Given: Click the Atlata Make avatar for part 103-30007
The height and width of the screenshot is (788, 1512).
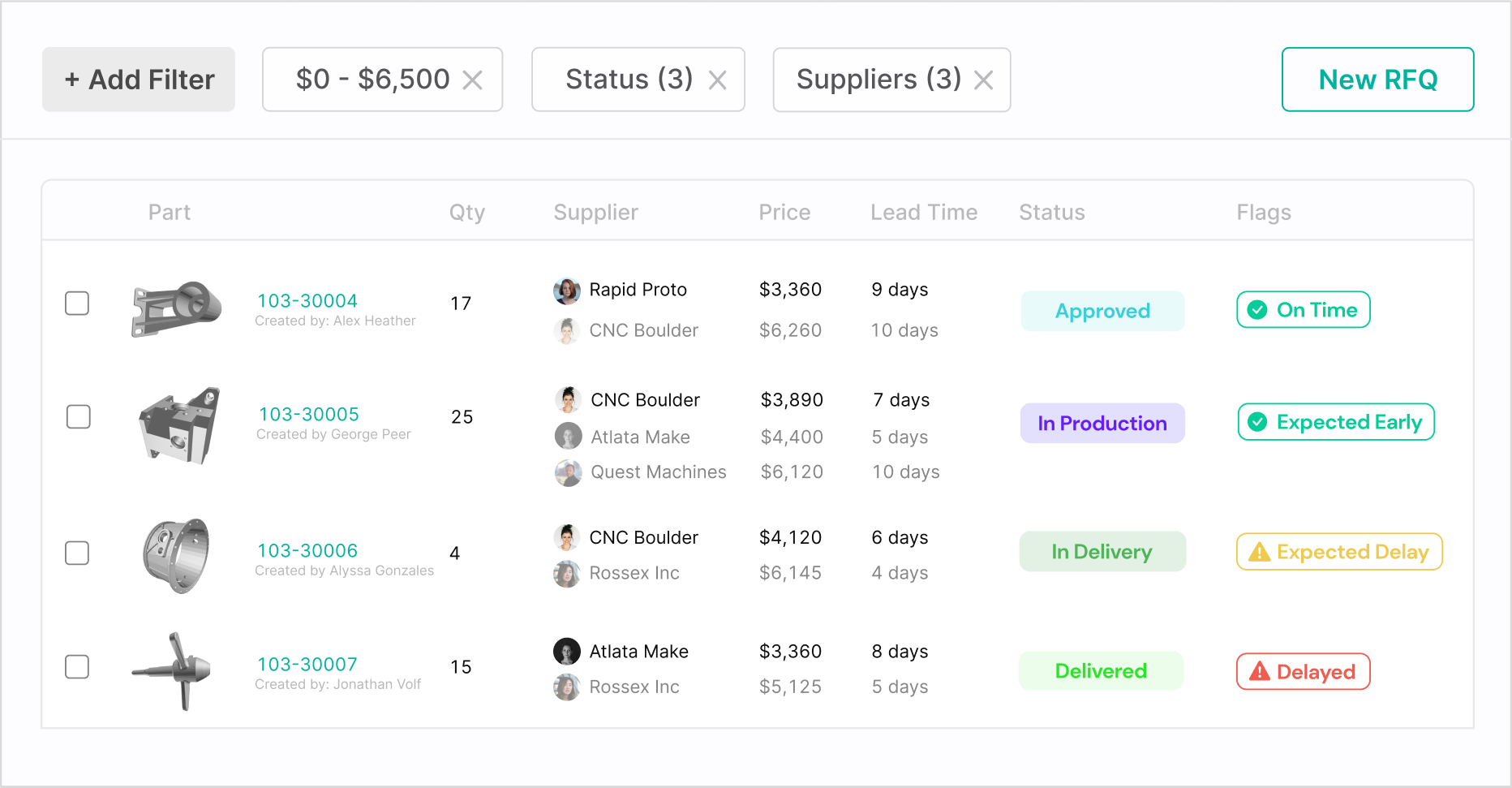Looking at the screenshot, I should 568,651.
